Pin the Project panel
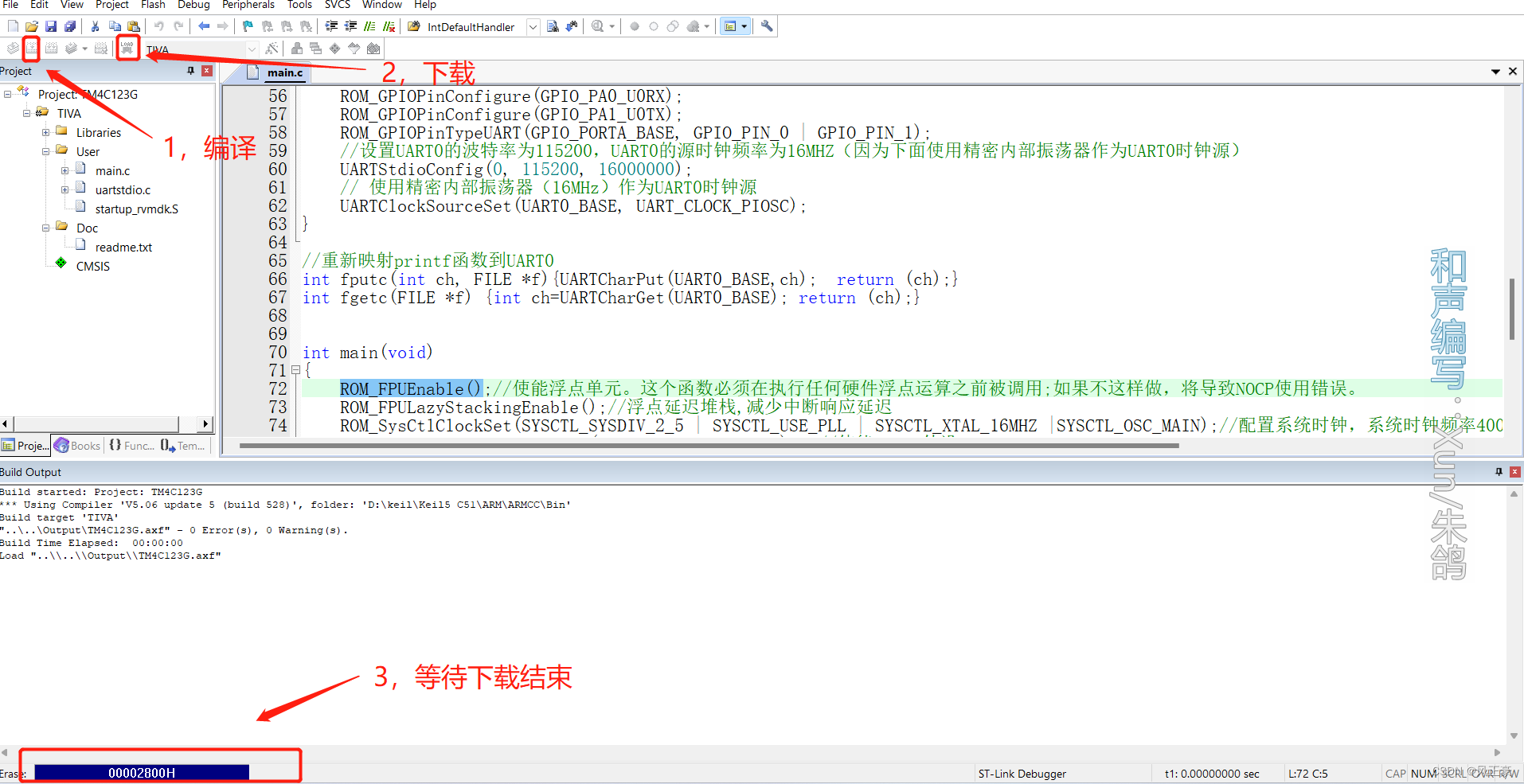This screenshot has height=784, width=1524. [190, 71]
